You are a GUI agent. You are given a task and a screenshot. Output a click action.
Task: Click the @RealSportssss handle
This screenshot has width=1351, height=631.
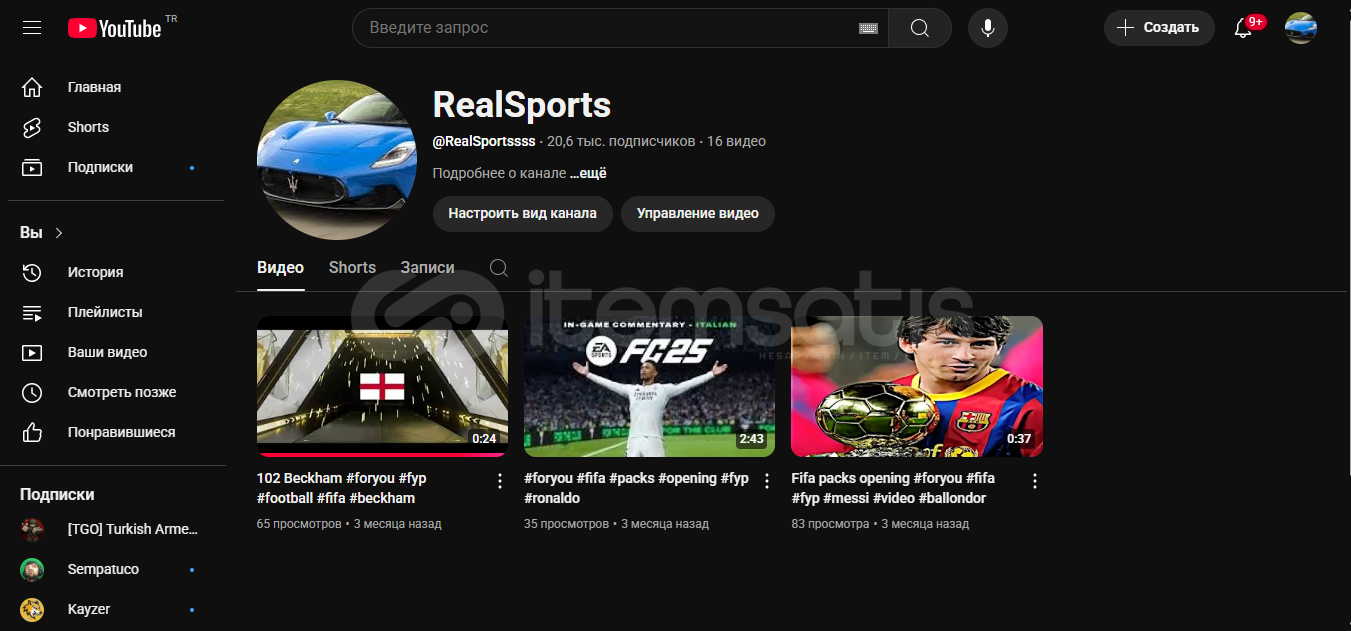coord(484,142)
